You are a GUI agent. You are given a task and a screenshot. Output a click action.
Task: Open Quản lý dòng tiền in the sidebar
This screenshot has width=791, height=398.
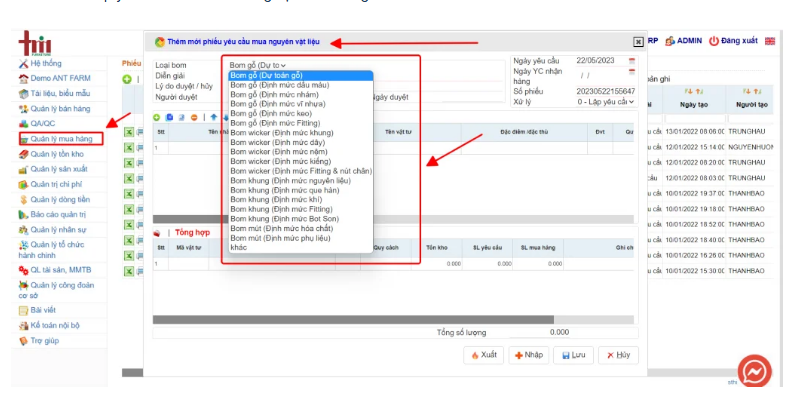click(60, 199)
